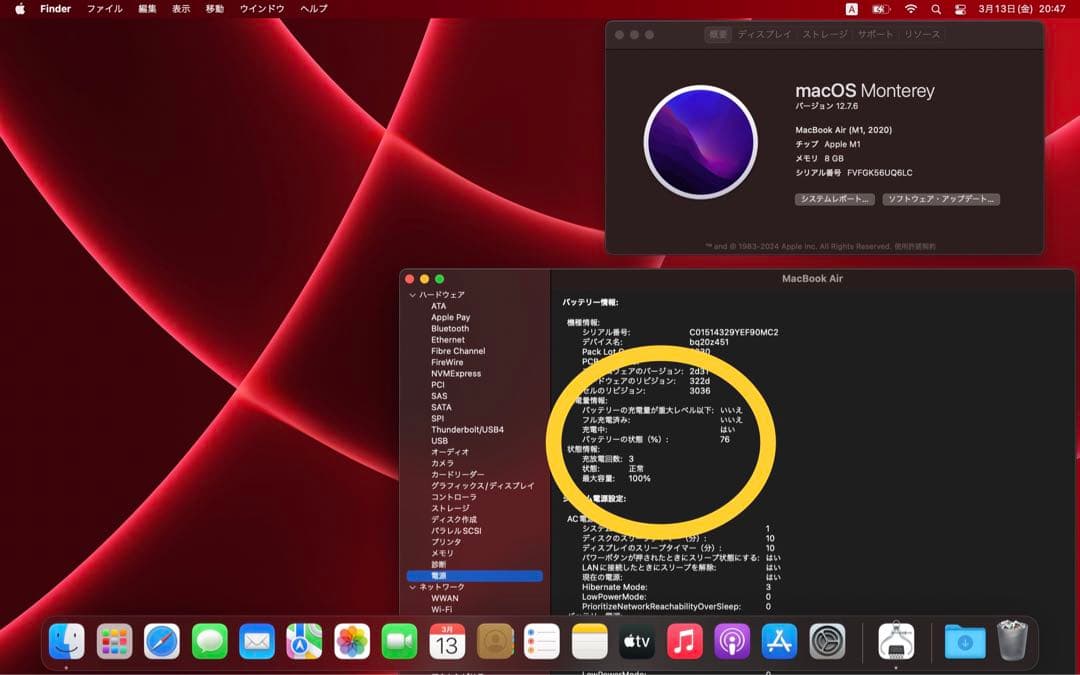Open the Photos app in Dock
Screen dimensions: 1080x675
pyautogui.click(x=352, y=641)
